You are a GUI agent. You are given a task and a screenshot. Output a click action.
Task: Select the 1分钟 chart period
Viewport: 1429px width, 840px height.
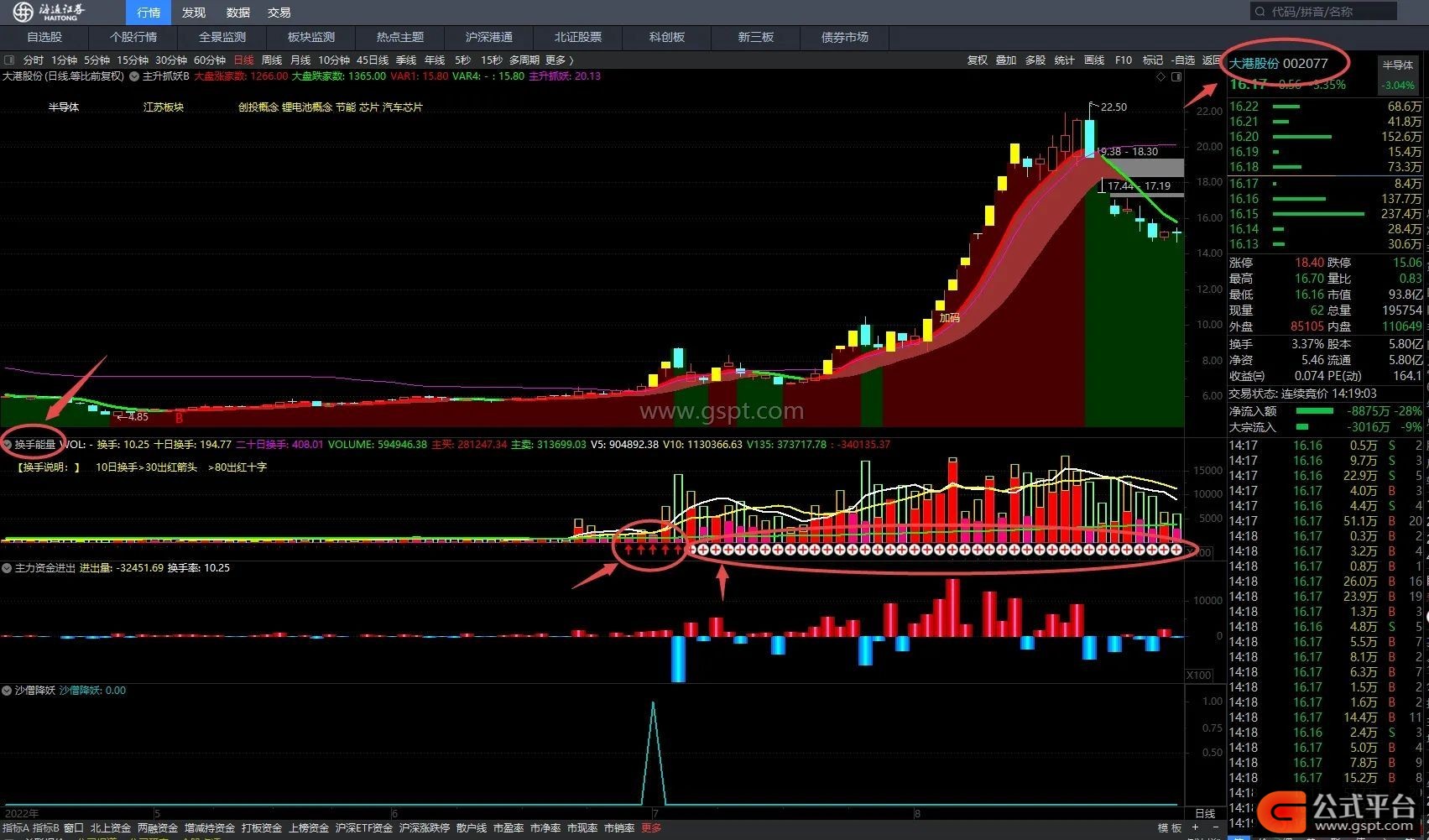pyautogui.click(x=64, y=60)
